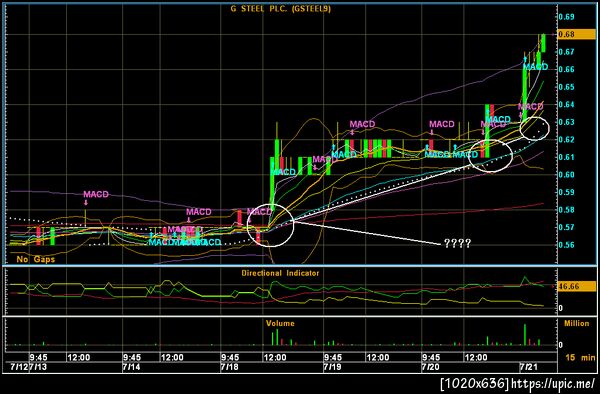Click the 9:45 time label above 7/19
The height and width of the screenshot is (394, 600).
tap(333, 358)
